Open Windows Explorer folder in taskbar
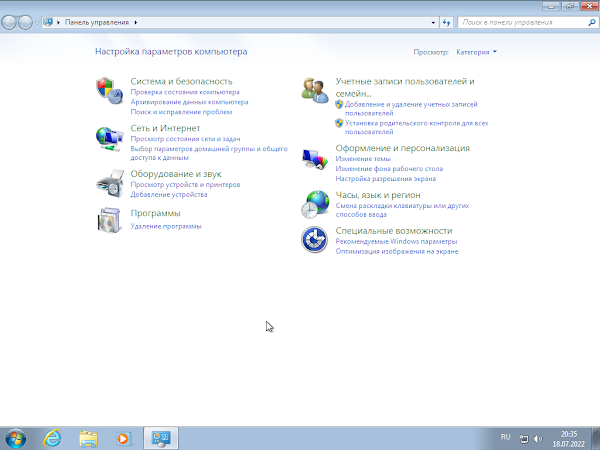The image size is (600, 450). [x=88, y=439]
